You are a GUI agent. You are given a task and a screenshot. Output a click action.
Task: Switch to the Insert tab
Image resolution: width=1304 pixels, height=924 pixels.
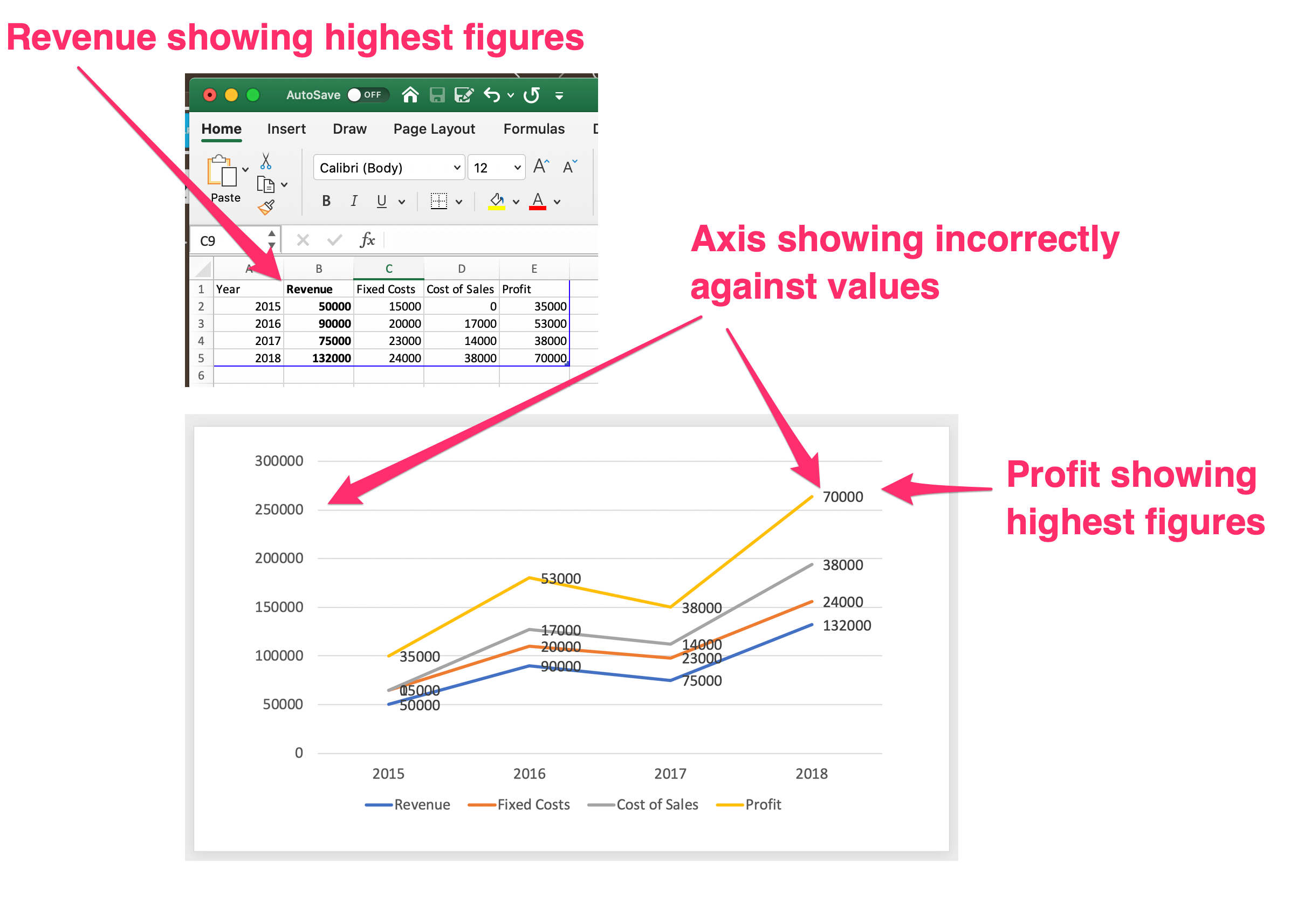(x=286, y=129)
